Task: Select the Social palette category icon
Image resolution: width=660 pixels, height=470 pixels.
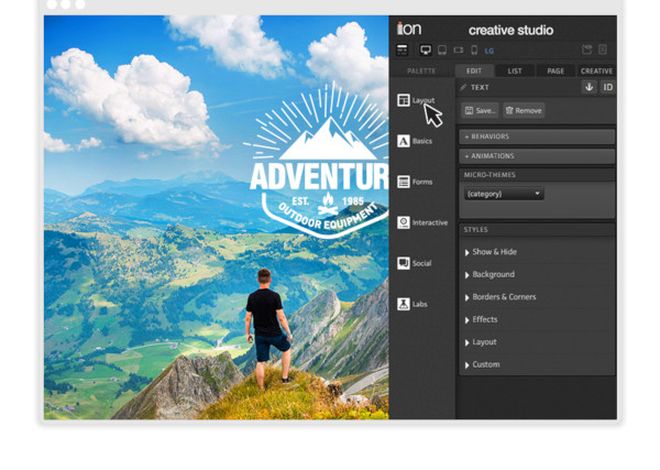Action: pos(403,263)
